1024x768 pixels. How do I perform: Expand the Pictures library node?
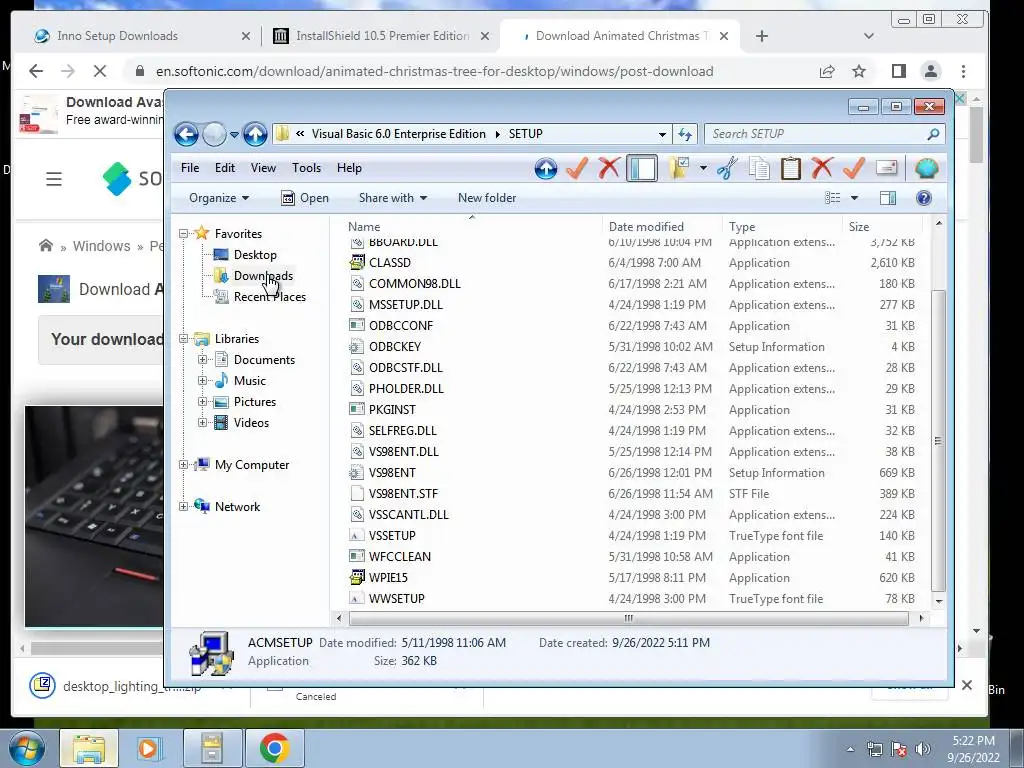(x=202, y=402)
